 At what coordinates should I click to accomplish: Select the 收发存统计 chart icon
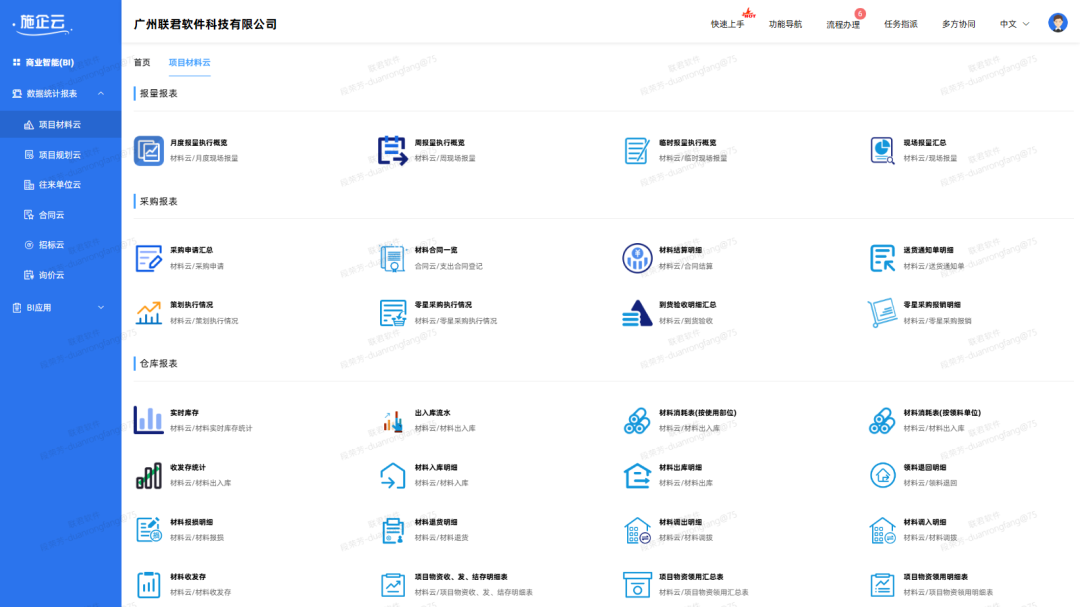[x=149, y=475]
